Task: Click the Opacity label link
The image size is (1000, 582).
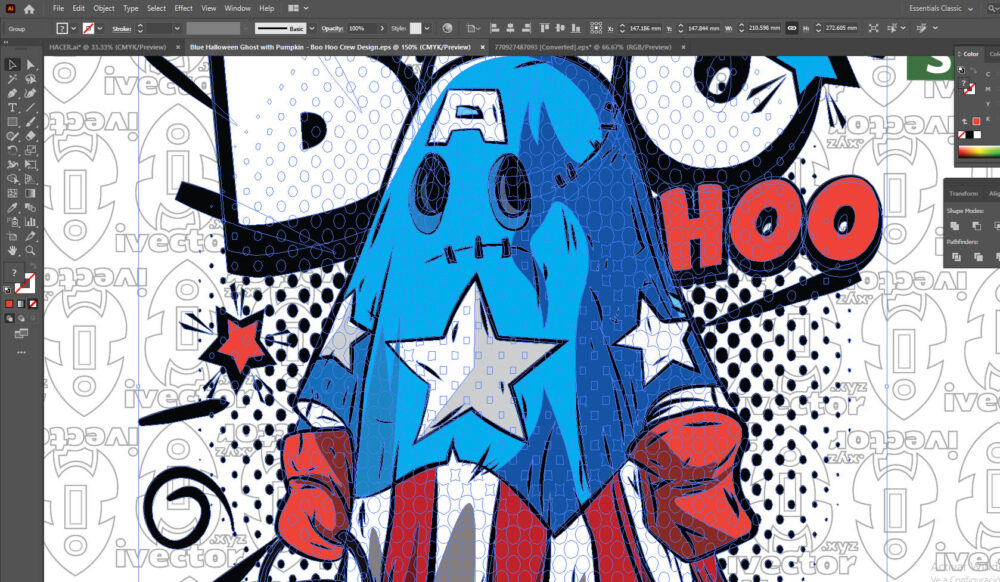Action: [332, 29]
